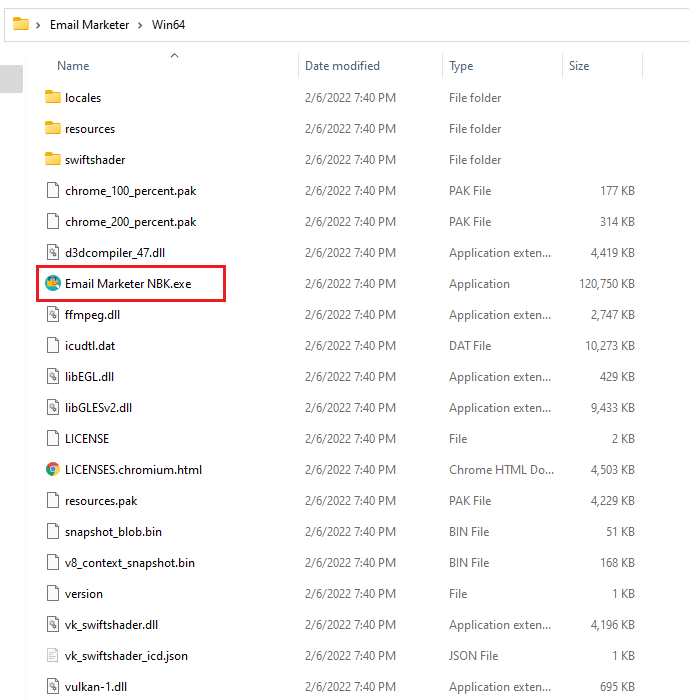
Task: Select the version file name
Action: pyautogui.click(x=84, y=594)
